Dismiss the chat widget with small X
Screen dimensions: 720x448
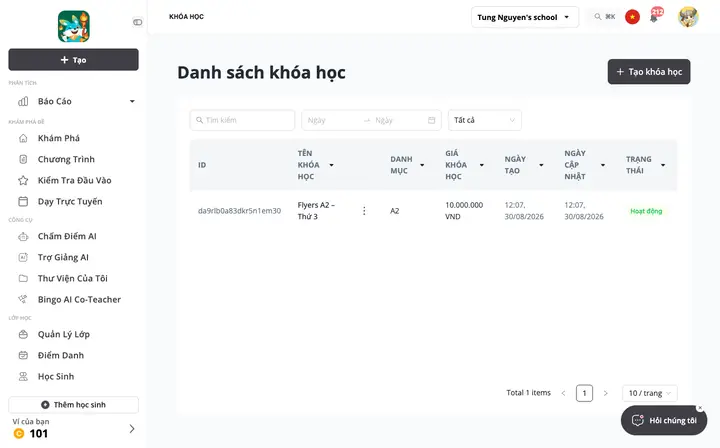(x=700, y=408)
